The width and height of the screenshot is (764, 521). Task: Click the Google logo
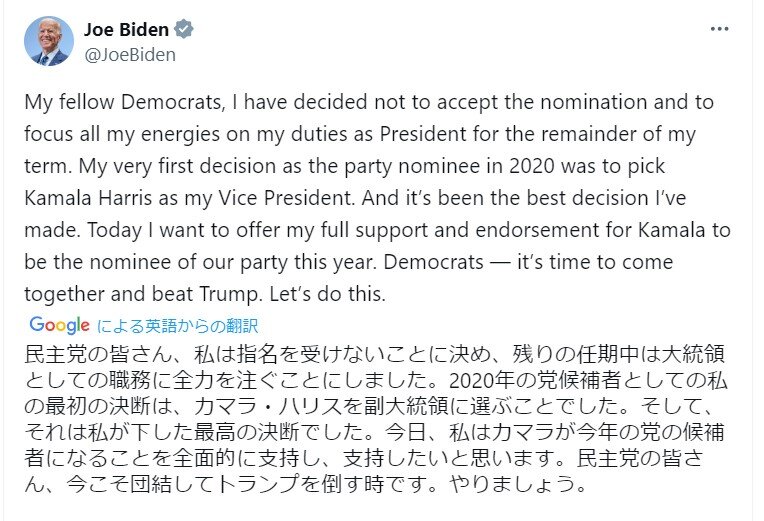click(60, 325)
